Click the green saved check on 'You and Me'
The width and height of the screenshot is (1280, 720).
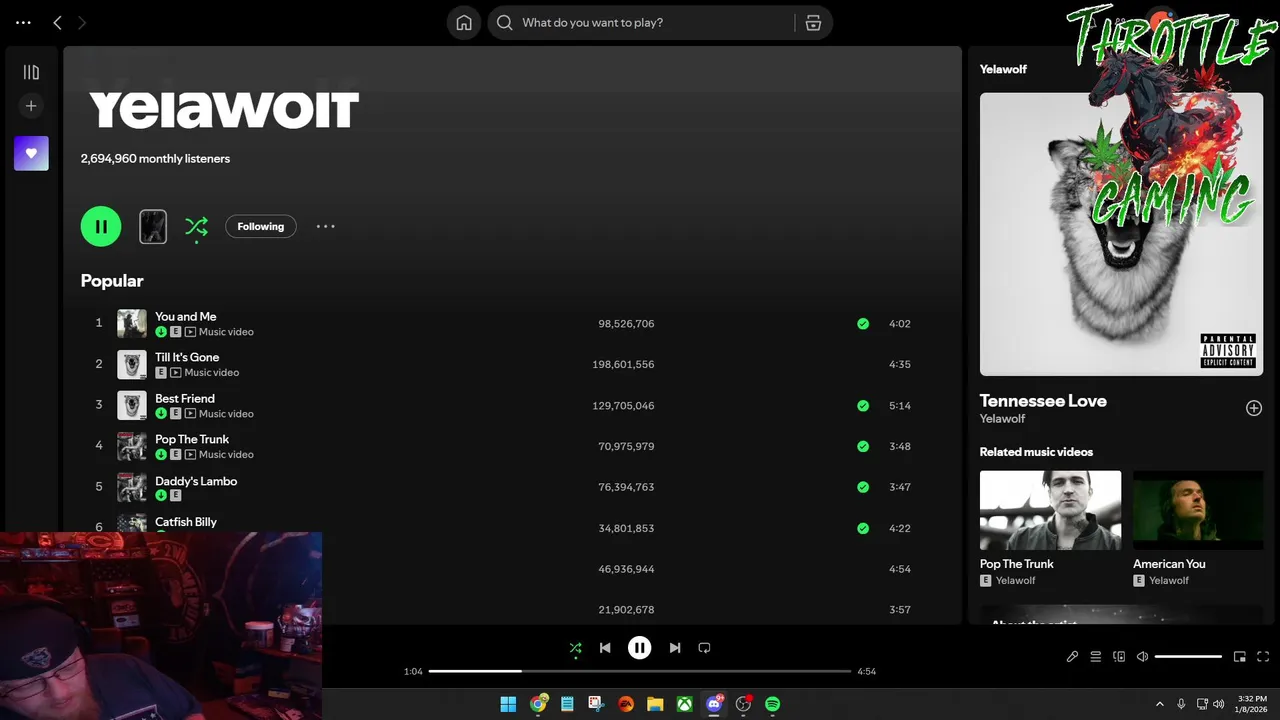[863, 324]
